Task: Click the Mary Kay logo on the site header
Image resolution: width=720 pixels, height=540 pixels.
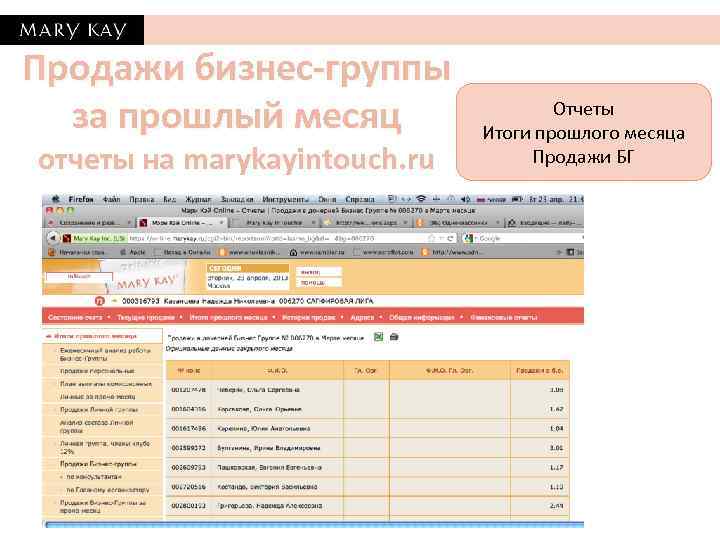Action: 146,281
